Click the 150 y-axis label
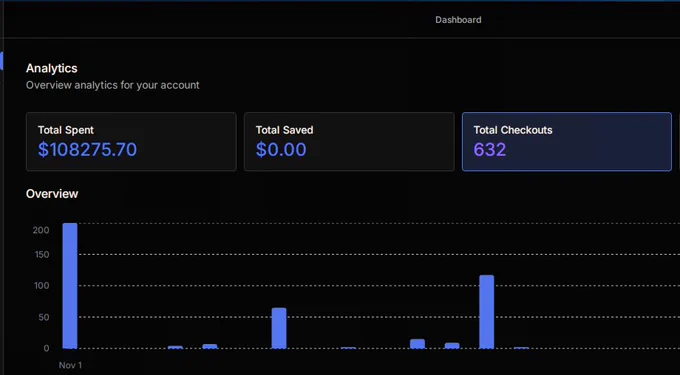Viewport: 680px width, 375px height. (41, 254)
